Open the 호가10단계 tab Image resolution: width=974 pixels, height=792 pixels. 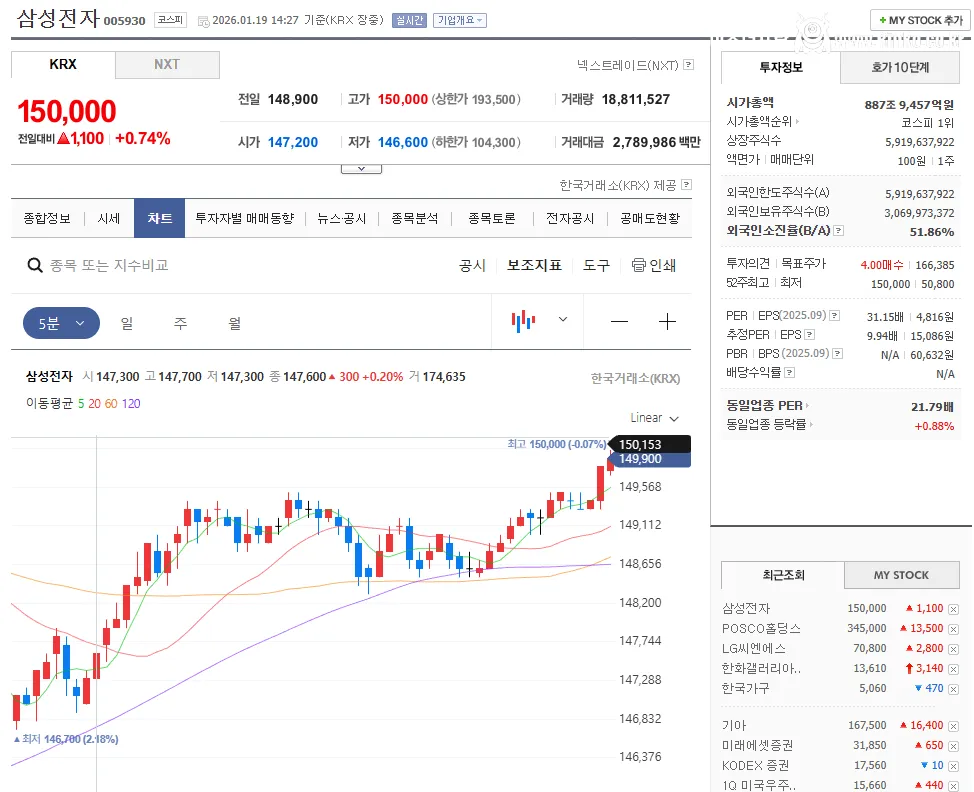click(x=900, y=67)
